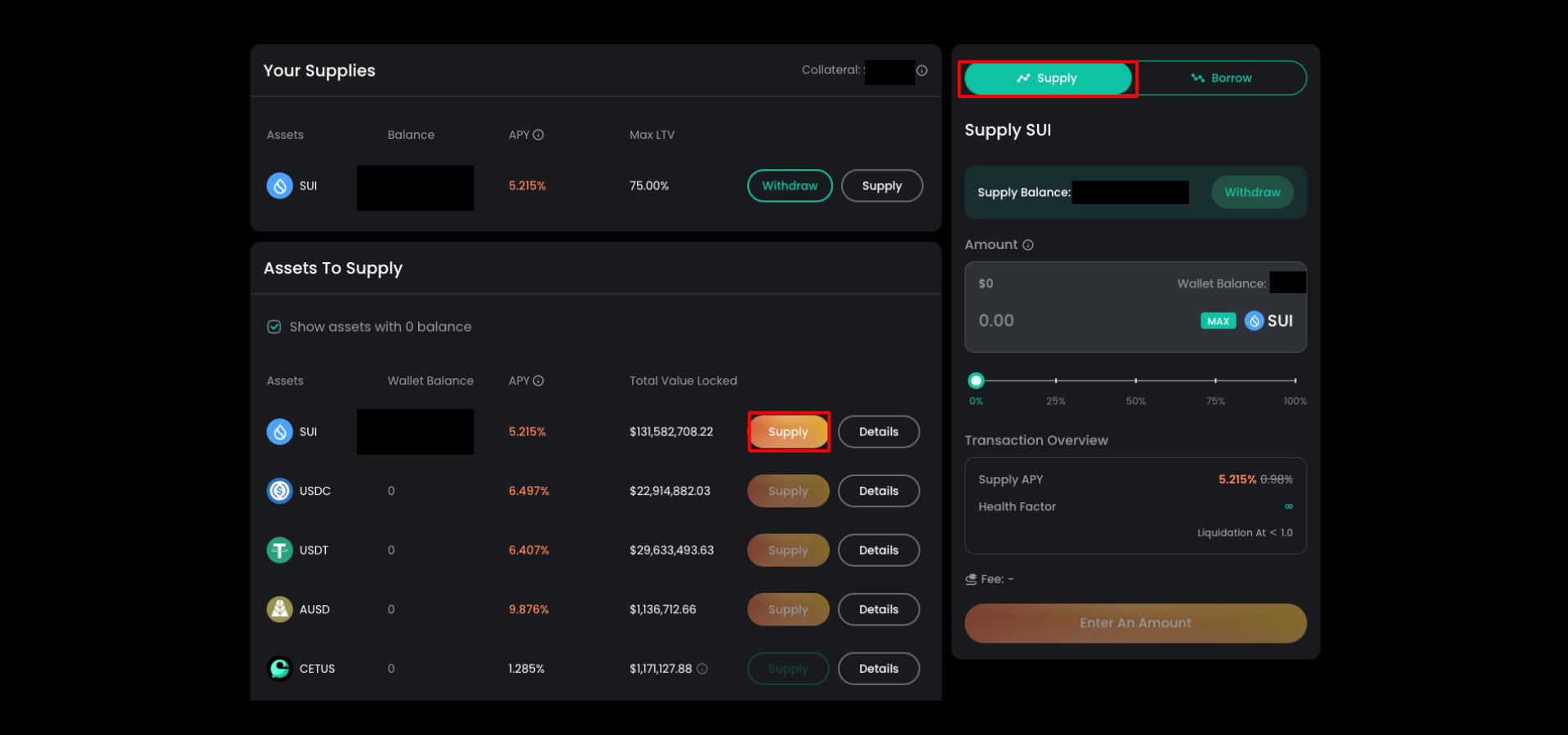The width and height of the screenshot is (1568, 735).
Task: Click Supply button for CETUS
Action: coord(788,669)
